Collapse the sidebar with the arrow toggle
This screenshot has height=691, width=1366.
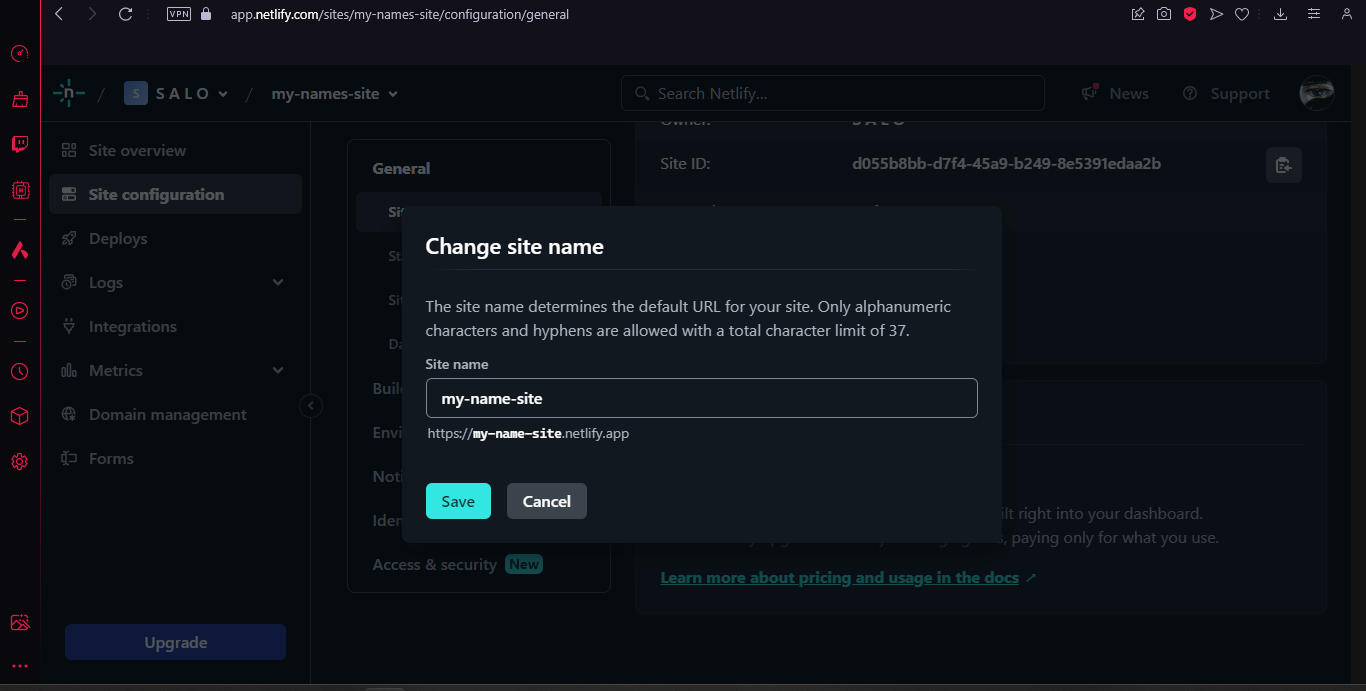[x=311, y=406]
